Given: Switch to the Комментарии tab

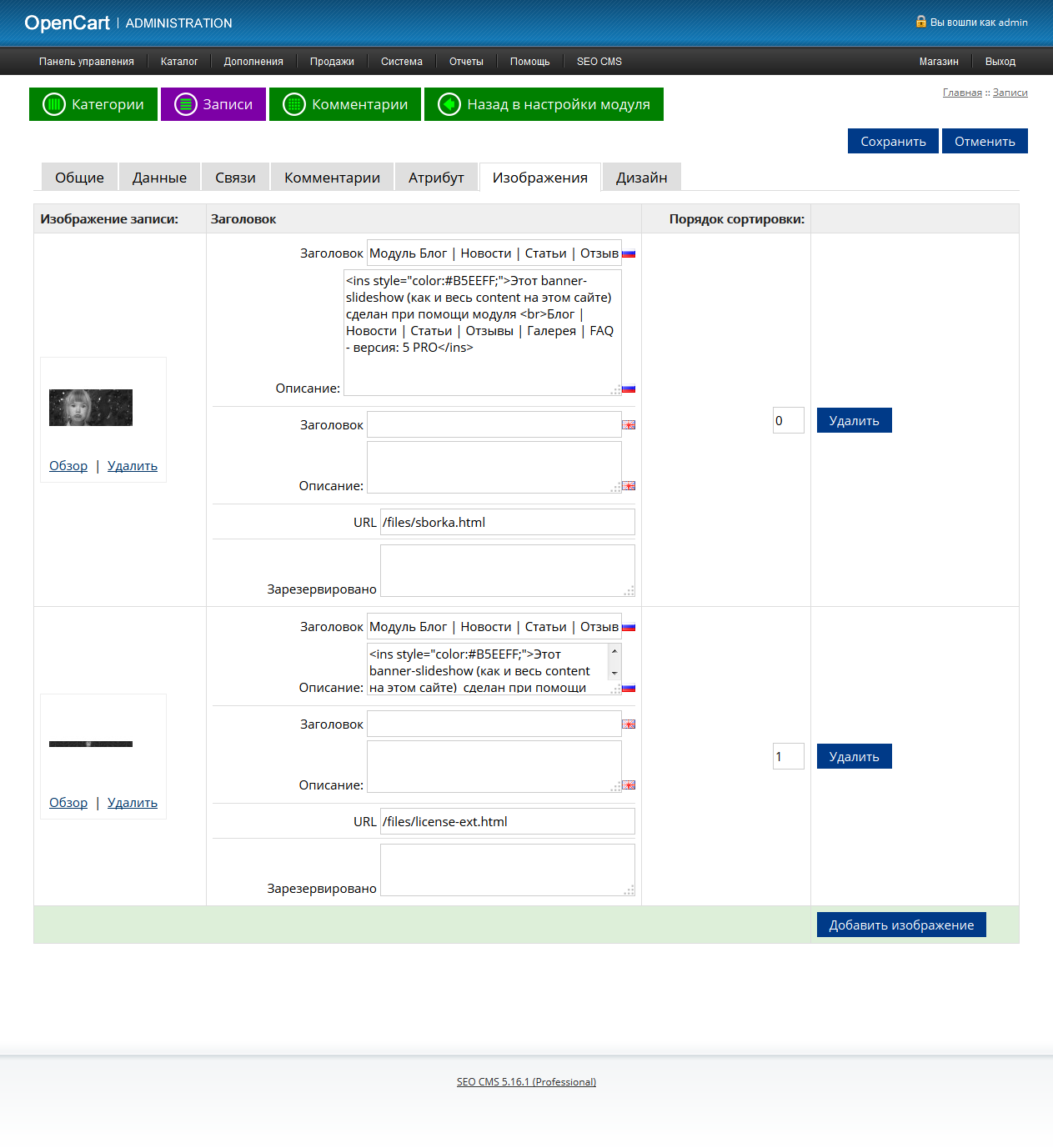Looking at the screenshot, I should click(332, 177).
